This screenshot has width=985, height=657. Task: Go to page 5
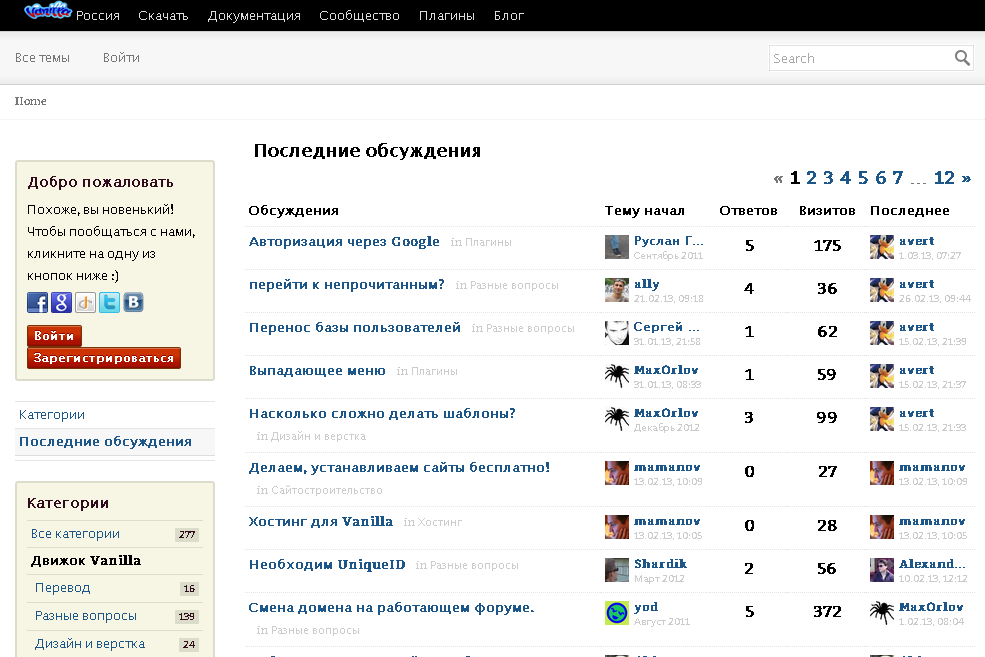(863, 178)
